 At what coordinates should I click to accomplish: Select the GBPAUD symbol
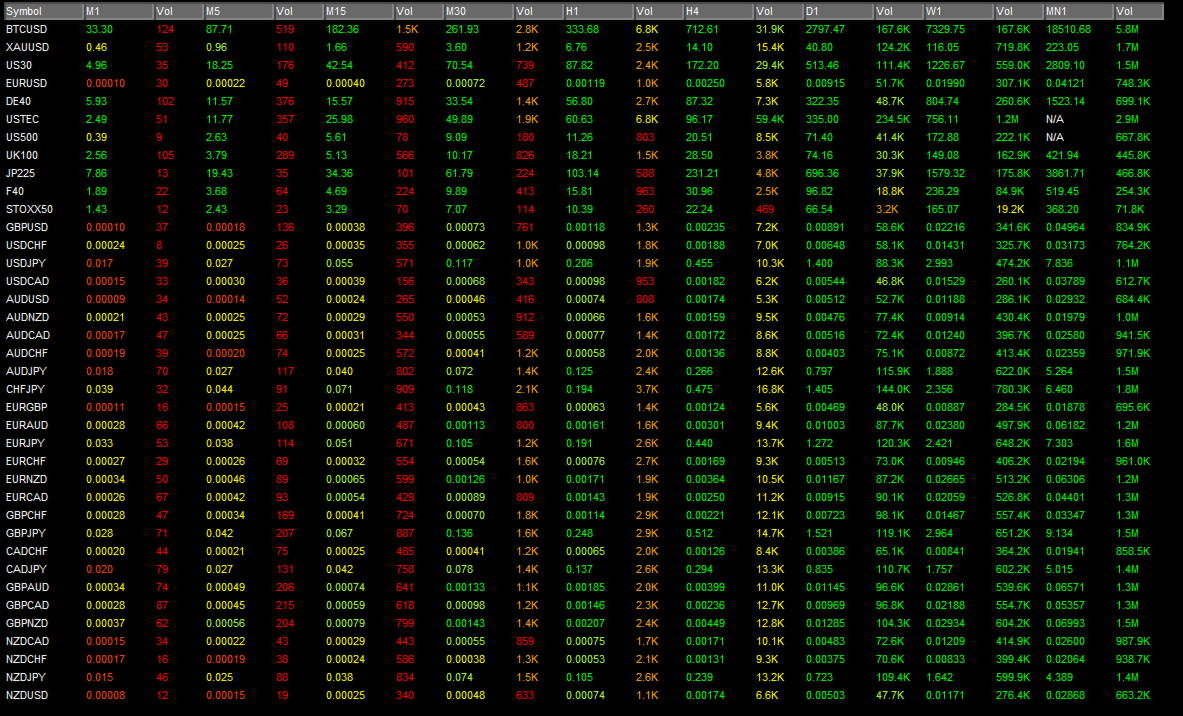pos(27,588)
